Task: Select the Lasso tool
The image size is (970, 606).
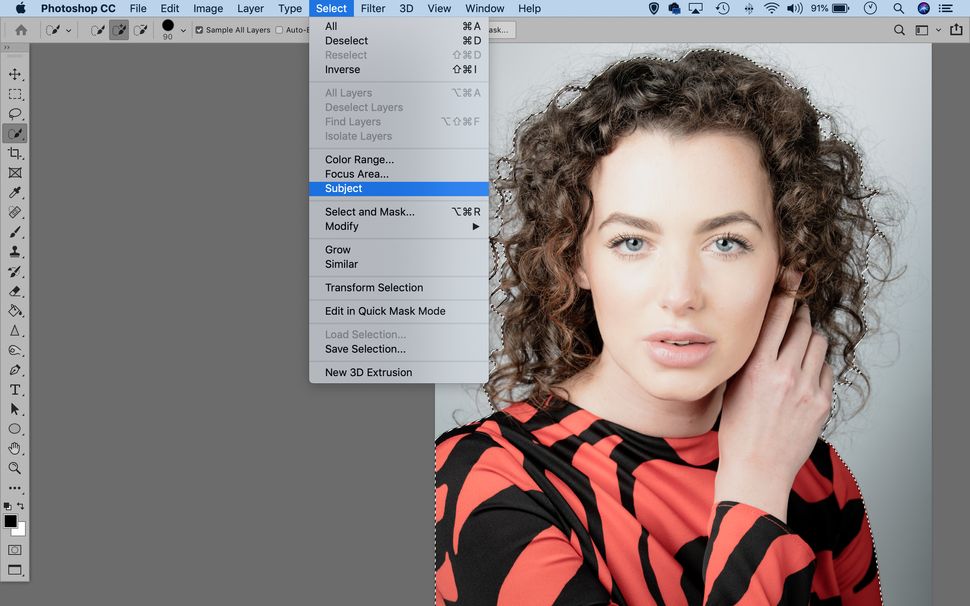Action: [x=15, y=114]
